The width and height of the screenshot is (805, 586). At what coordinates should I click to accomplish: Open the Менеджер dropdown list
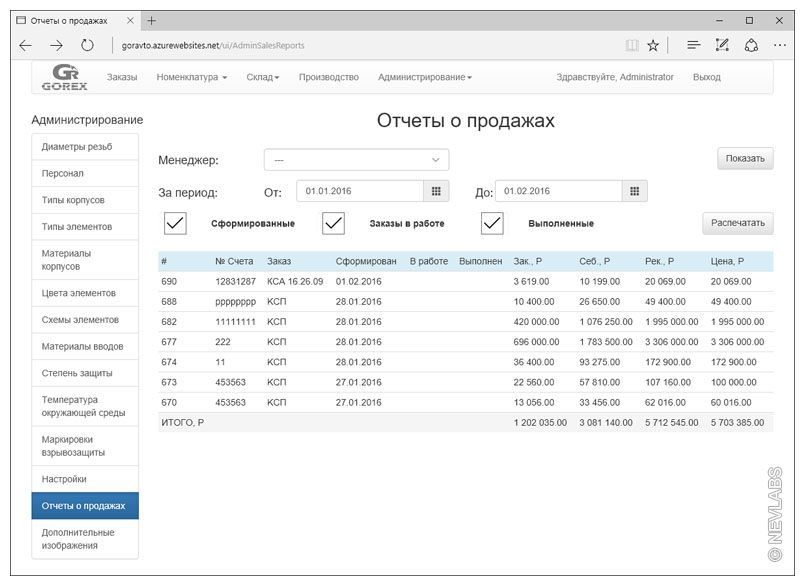356,159
